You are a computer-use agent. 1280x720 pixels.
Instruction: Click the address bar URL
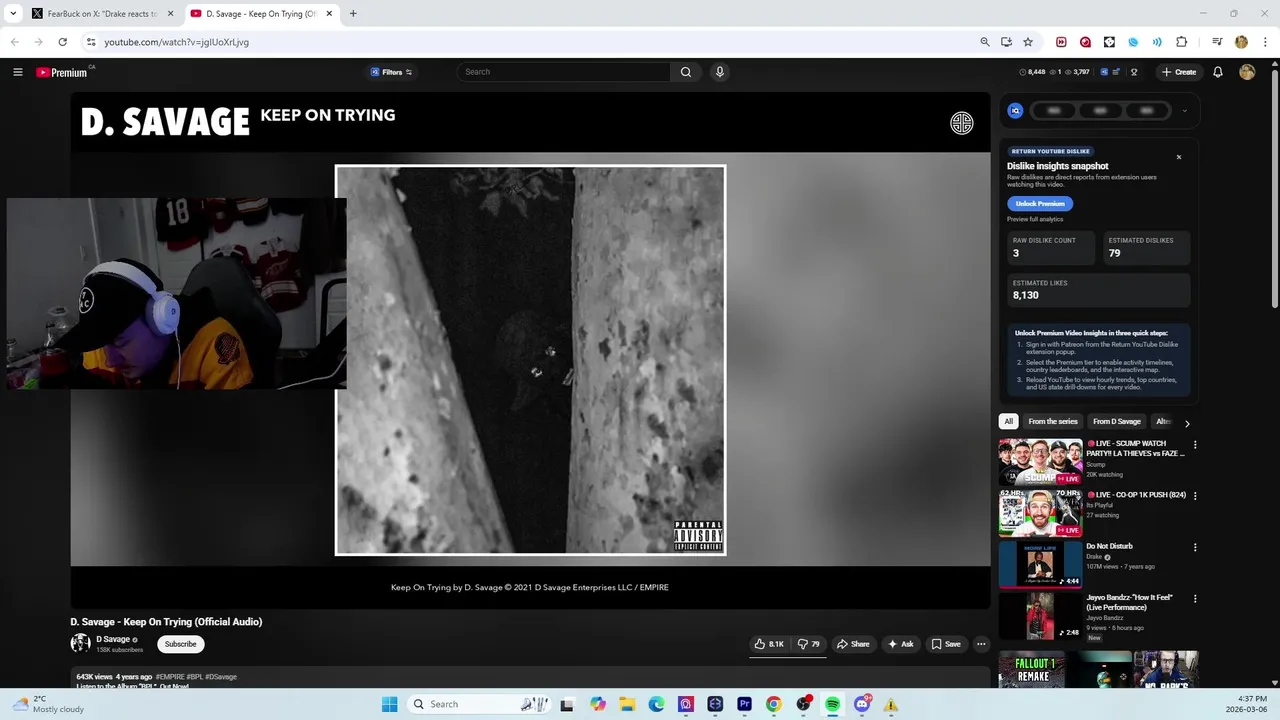click(x=176, y=42)
